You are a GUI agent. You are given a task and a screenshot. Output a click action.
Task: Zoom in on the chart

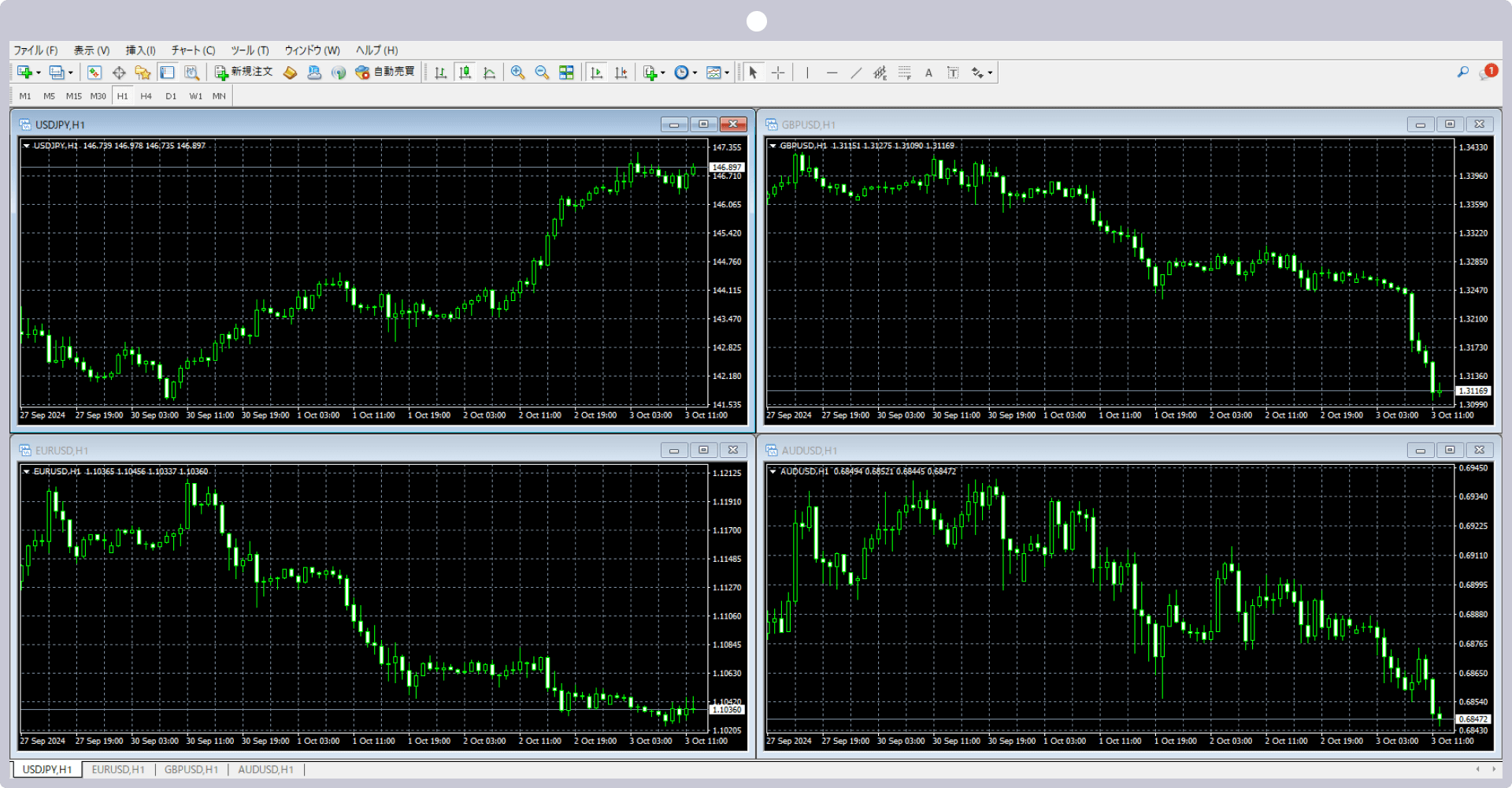coord(517,72)
